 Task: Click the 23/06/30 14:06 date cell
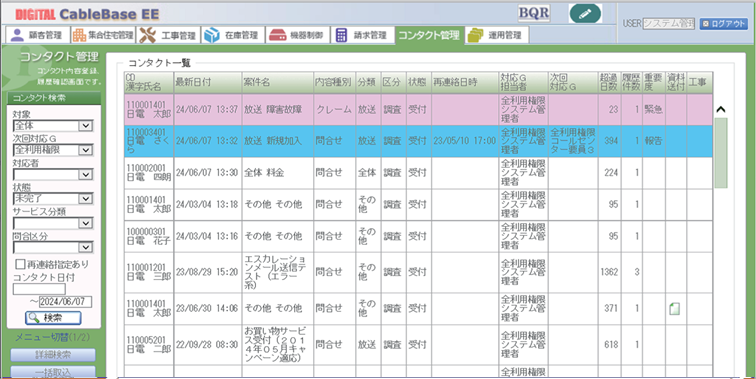point(207,309)
